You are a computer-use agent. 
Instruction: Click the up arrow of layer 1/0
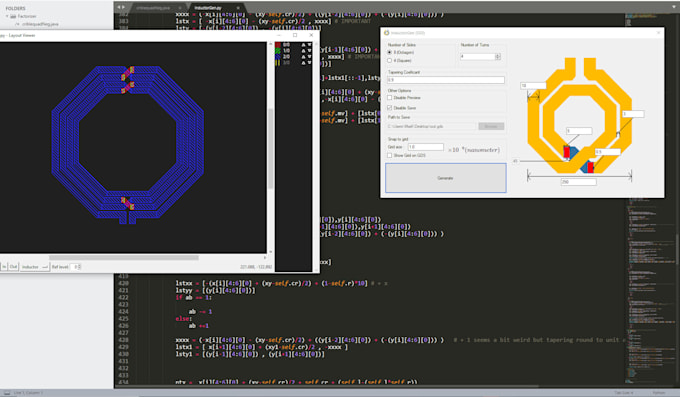(304, 51)
